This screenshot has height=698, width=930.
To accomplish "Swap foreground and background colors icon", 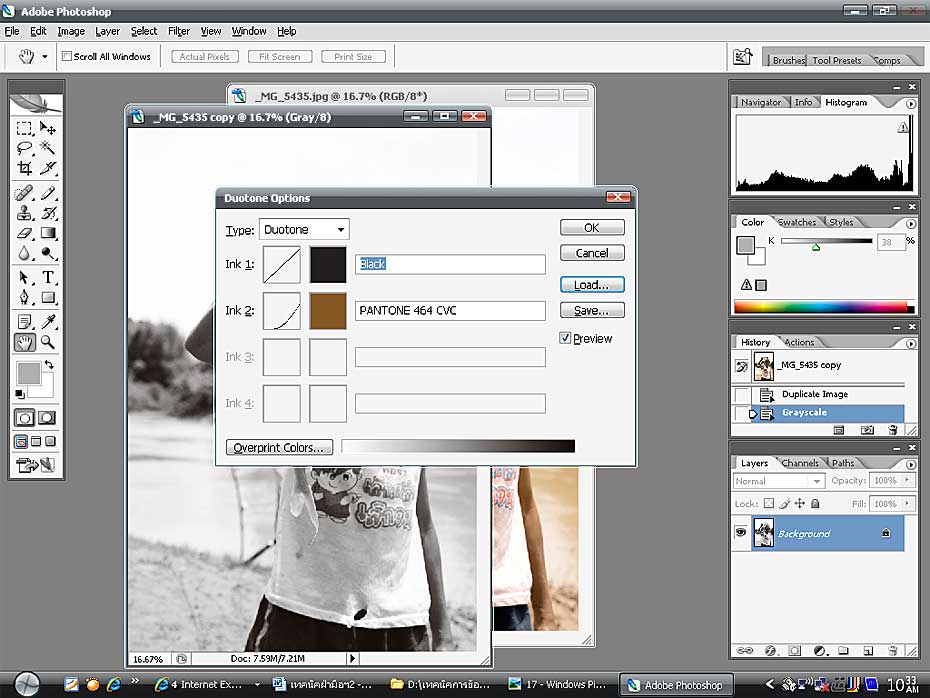I will [49, 365].
